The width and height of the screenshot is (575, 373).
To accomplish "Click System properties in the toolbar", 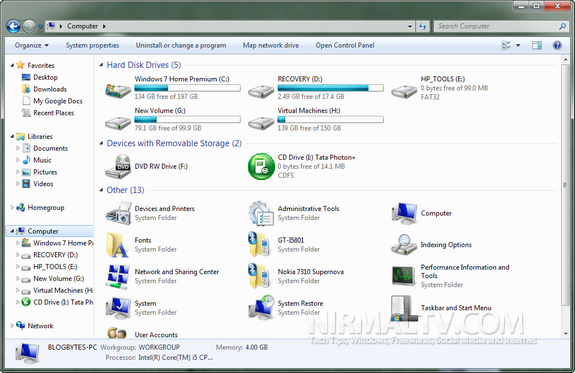I will pos(92,45).
